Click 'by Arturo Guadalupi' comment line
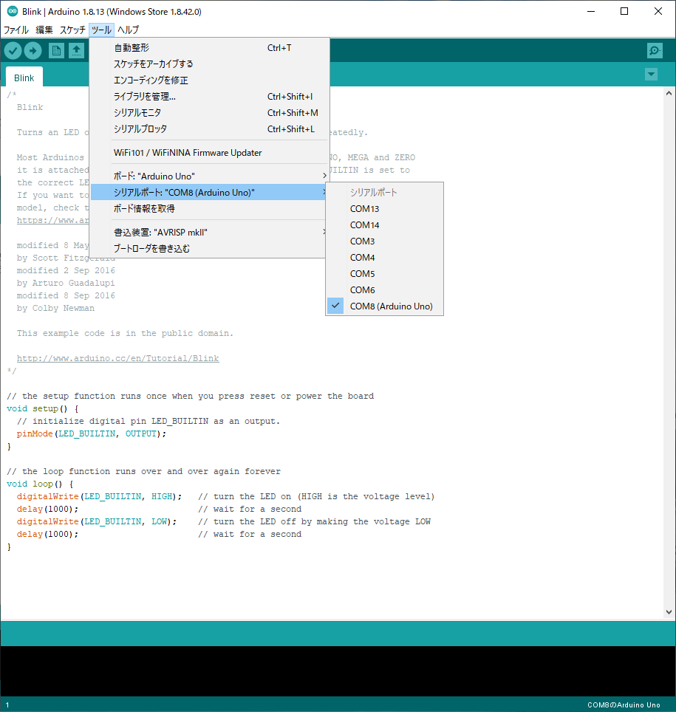Viewport: 676px width, 712px height. tap(66, 283)
